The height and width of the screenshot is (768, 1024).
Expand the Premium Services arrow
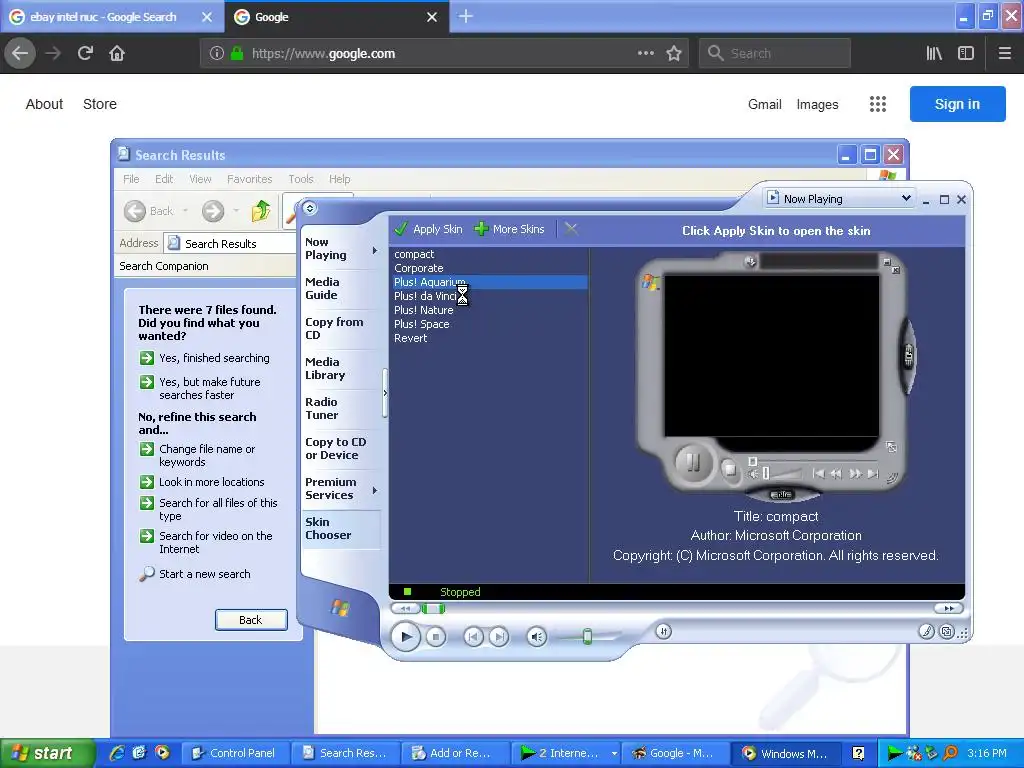click(x=375, y=490)
